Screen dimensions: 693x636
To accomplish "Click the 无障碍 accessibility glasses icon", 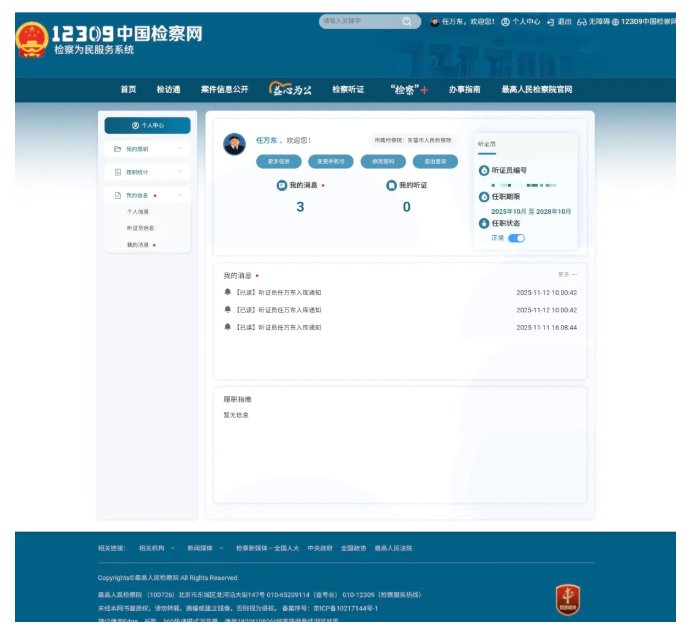I will click(582, 21).
